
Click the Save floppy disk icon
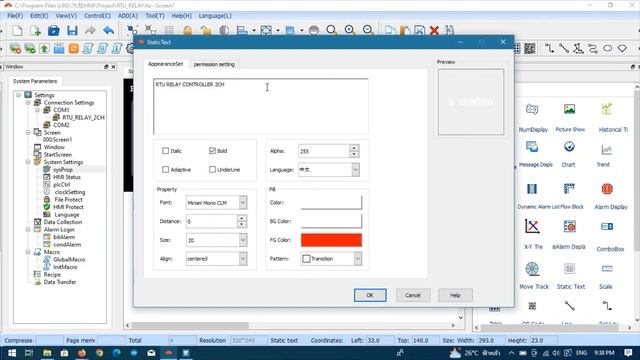click(72, 31)
